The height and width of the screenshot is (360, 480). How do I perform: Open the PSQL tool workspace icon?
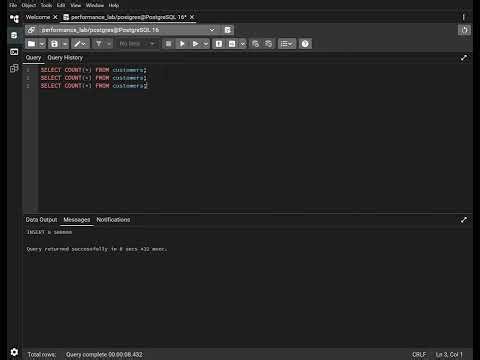[14, 52]
